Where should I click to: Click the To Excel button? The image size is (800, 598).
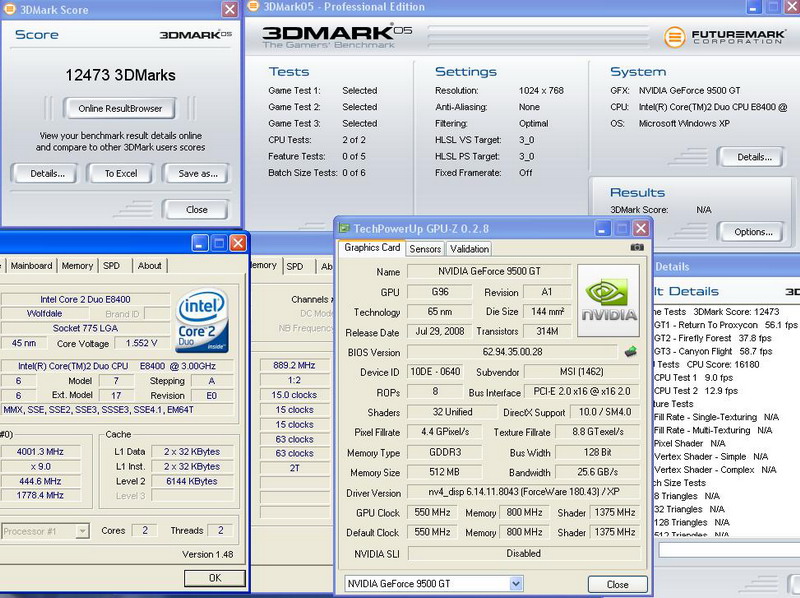click(121, 173)
